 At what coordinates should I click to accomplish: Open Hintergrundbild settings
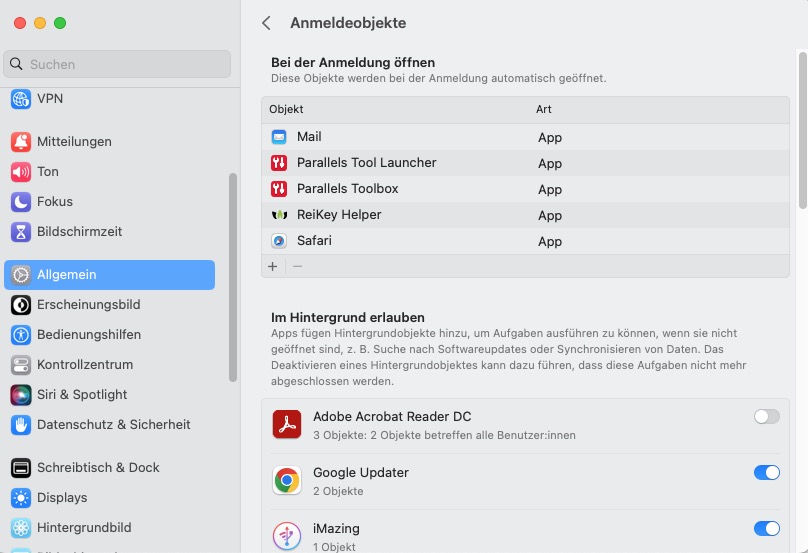coord(84,527)
